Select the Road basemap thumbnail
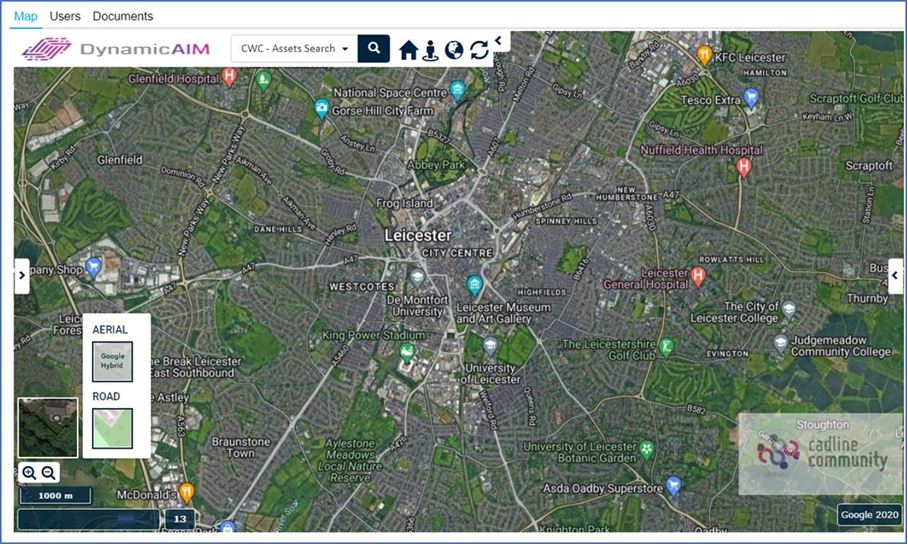Screen dimensions: 908x546 pyautogui.click(x=112, y=428)
